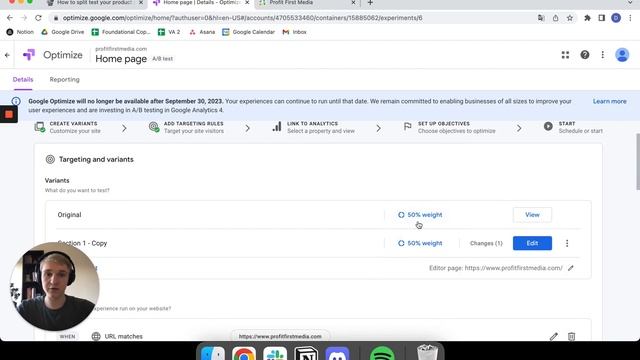Click the Add Targeting Rules icon

pos(154,127)
